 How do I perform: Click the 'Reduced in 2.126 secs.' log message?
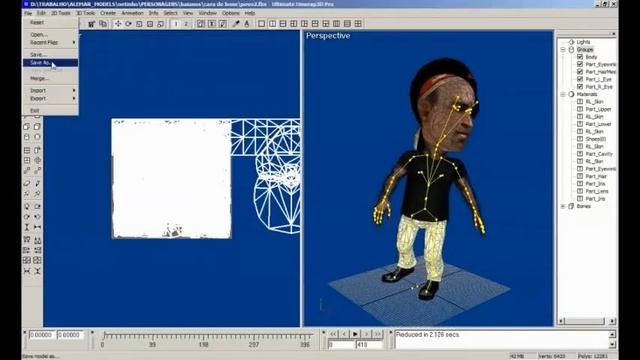tap(428, 335)
